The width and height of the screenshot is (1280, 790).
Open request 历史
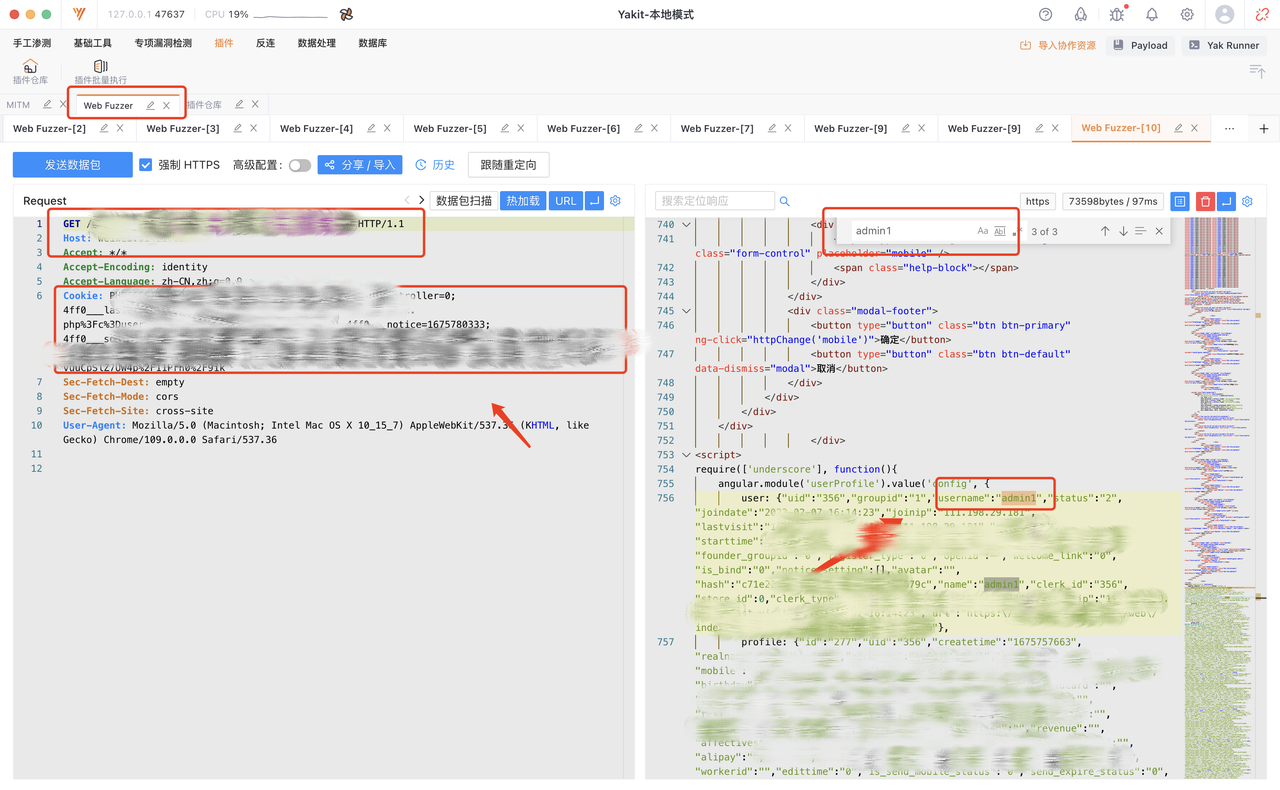tap(435, 165)
